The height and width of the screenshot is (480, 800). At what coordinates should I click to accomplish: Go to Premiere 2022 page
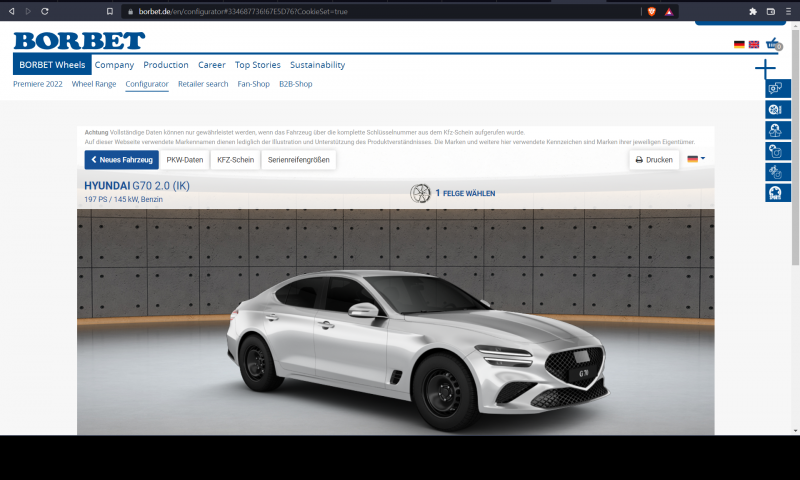click(38, 84)
